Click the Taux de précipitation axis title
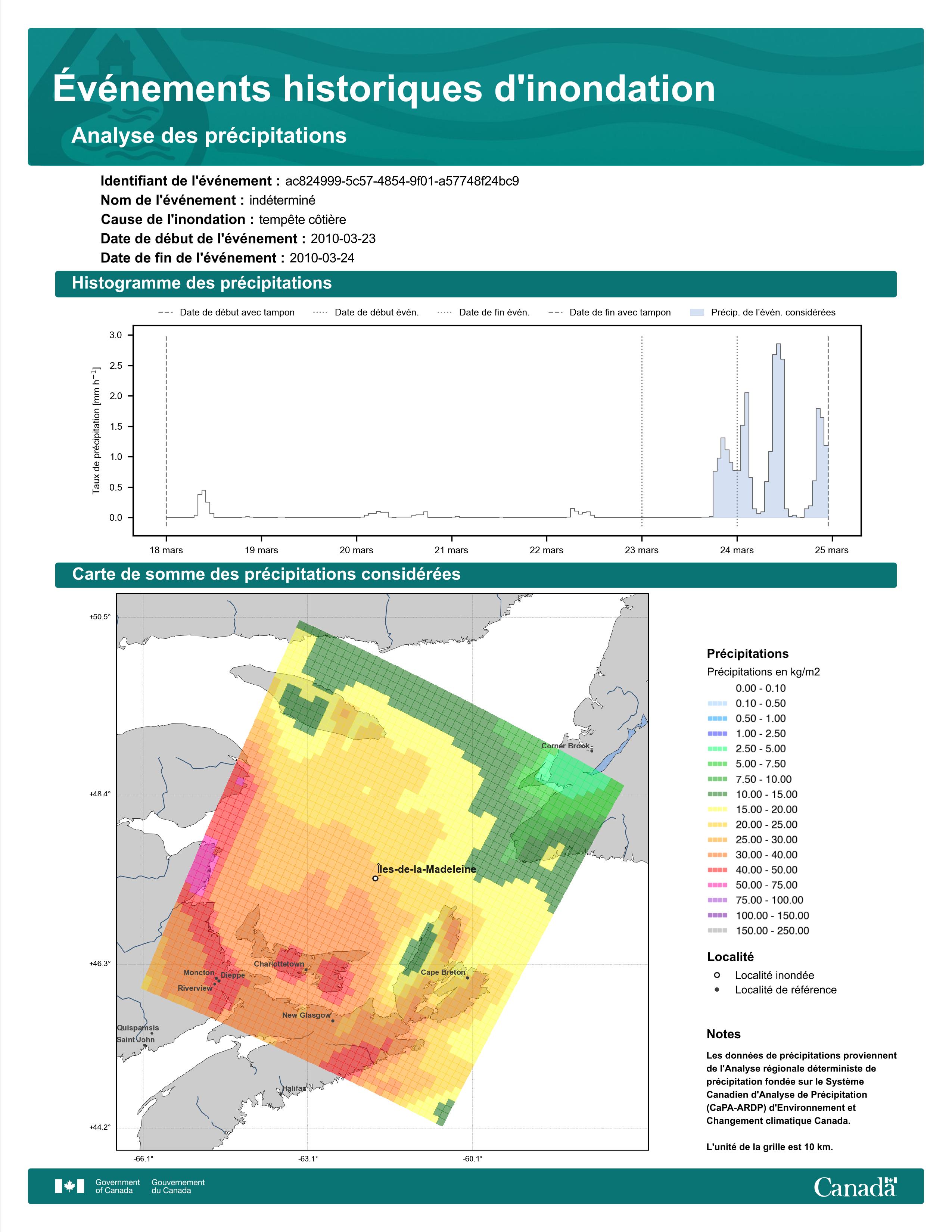This screenshot has height=1232, width=952. [96, 430]
